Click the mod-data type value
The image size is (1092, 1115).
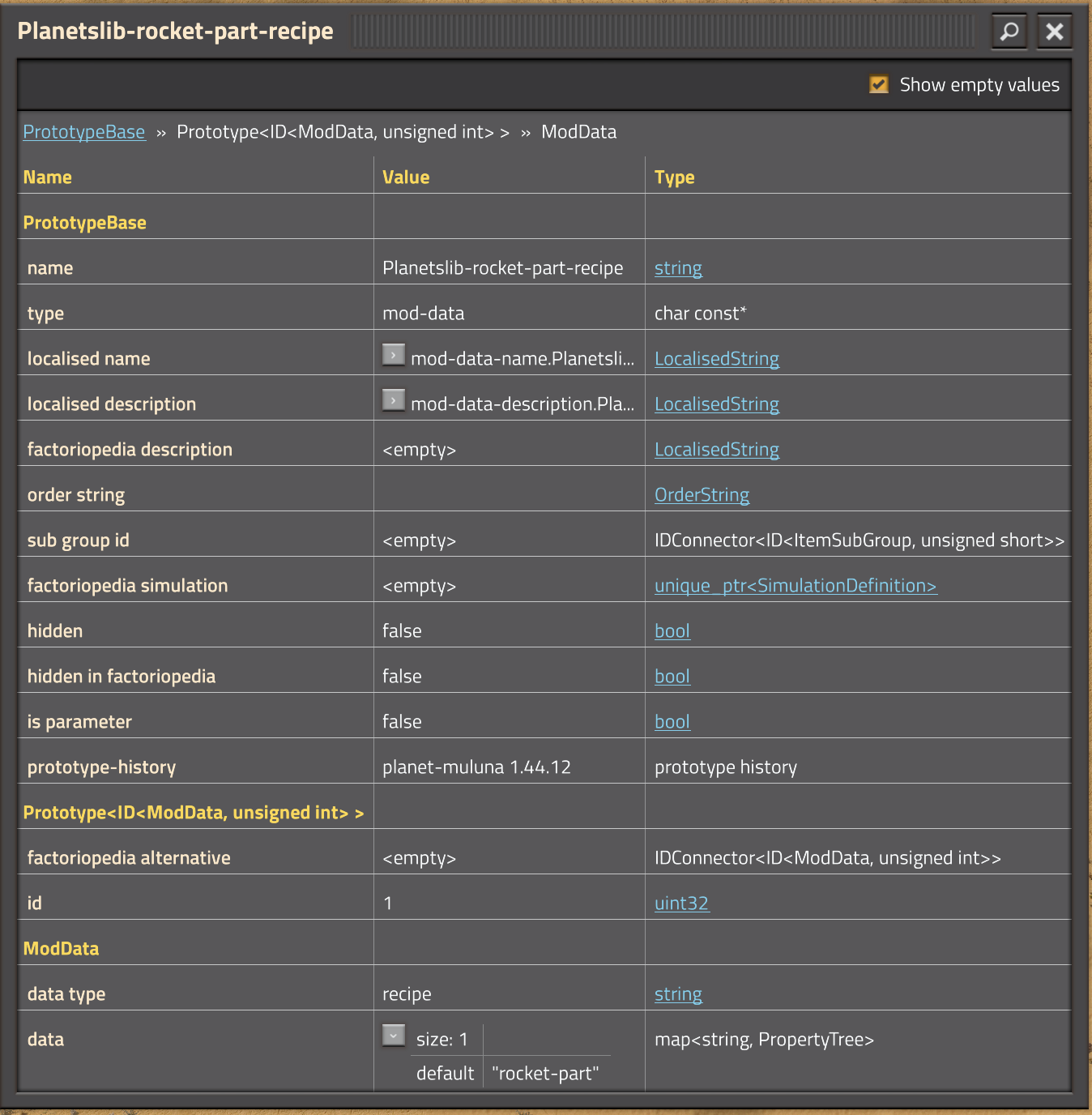pos(424,314)
